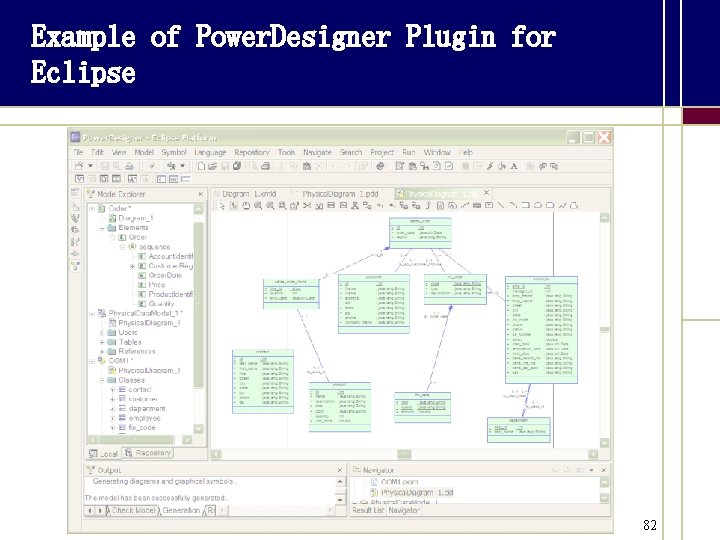The width and height of the screenshot is (720, 540).
Task: Close the Output panel
Action: click(x=340, y=470)
